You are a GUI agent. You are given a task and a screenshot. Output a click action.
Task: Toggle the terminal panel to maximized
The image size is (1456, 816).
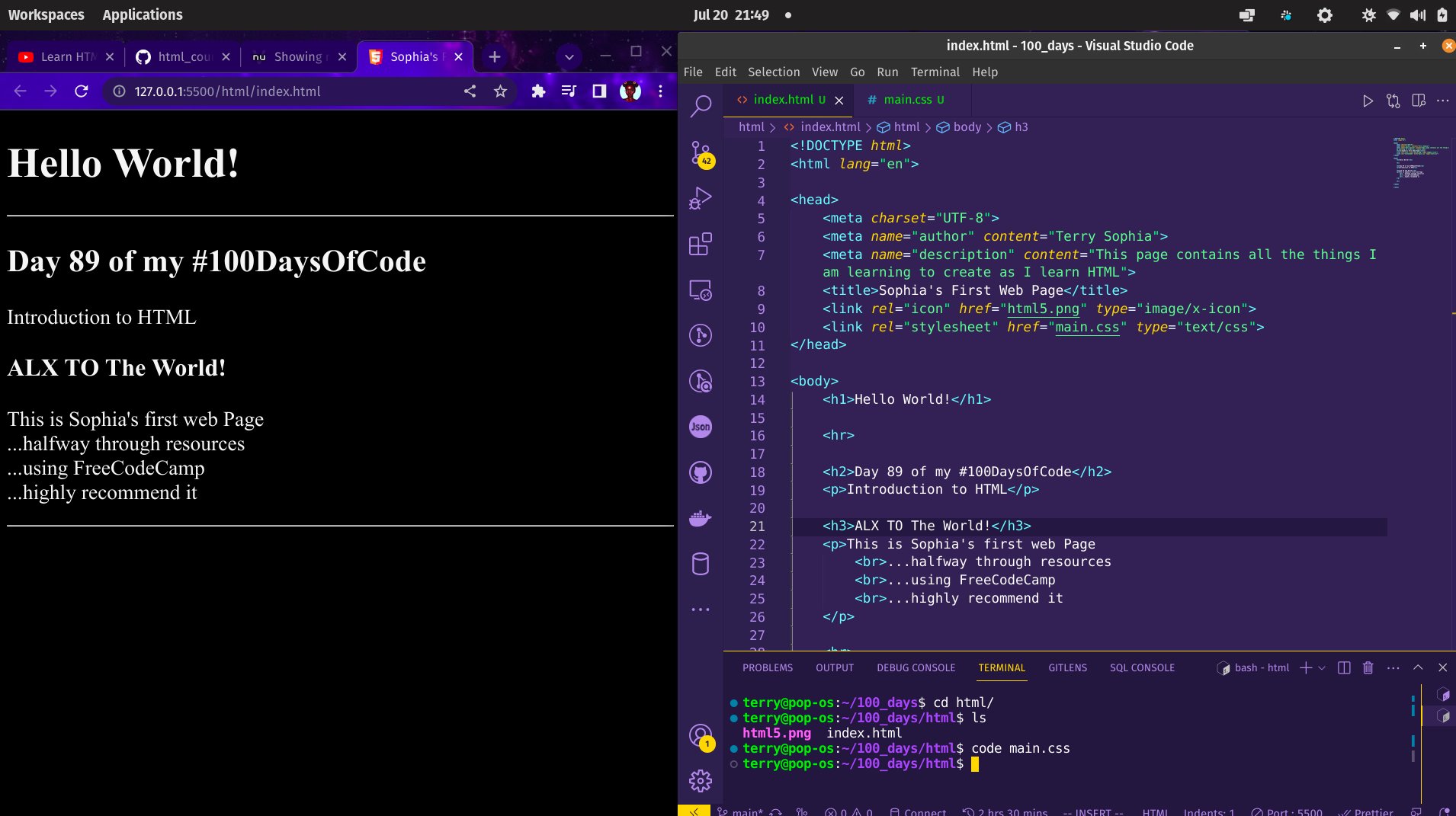point(1416,667)
